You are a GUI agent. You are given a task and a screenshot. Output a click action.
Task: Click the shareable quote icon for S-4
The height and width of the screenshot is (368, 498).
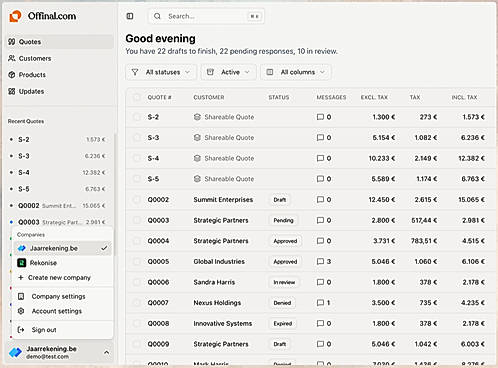pos(197,158)
